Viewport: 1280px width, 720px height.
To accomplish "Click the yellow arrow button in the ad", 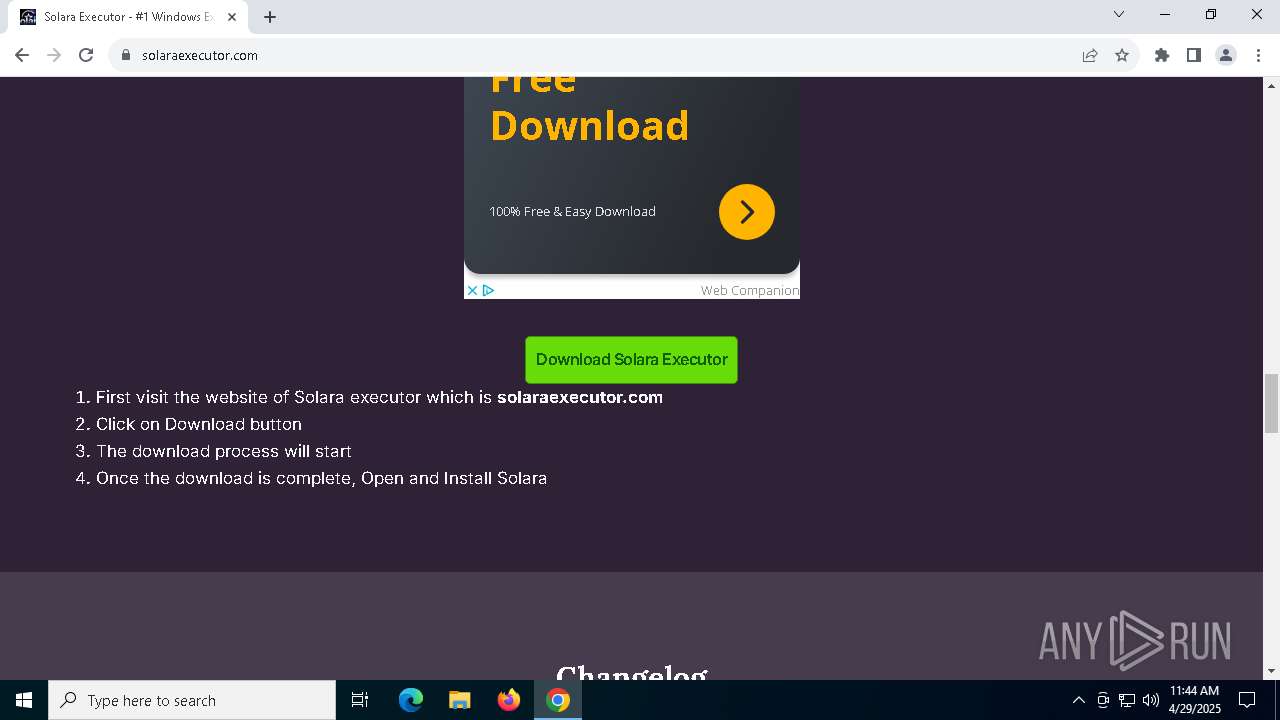I will [x=747, y=212].
